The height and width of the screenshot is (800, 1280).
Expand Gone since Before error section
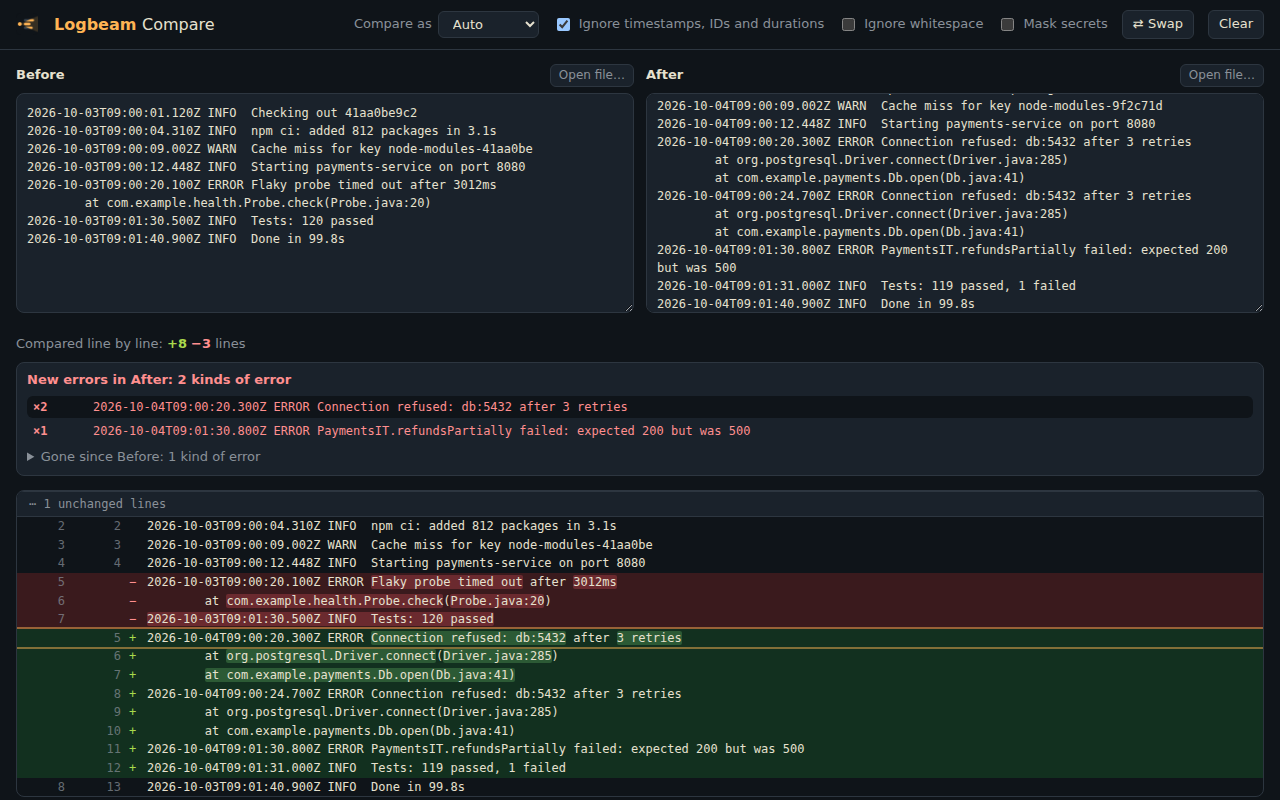[144, 456]
